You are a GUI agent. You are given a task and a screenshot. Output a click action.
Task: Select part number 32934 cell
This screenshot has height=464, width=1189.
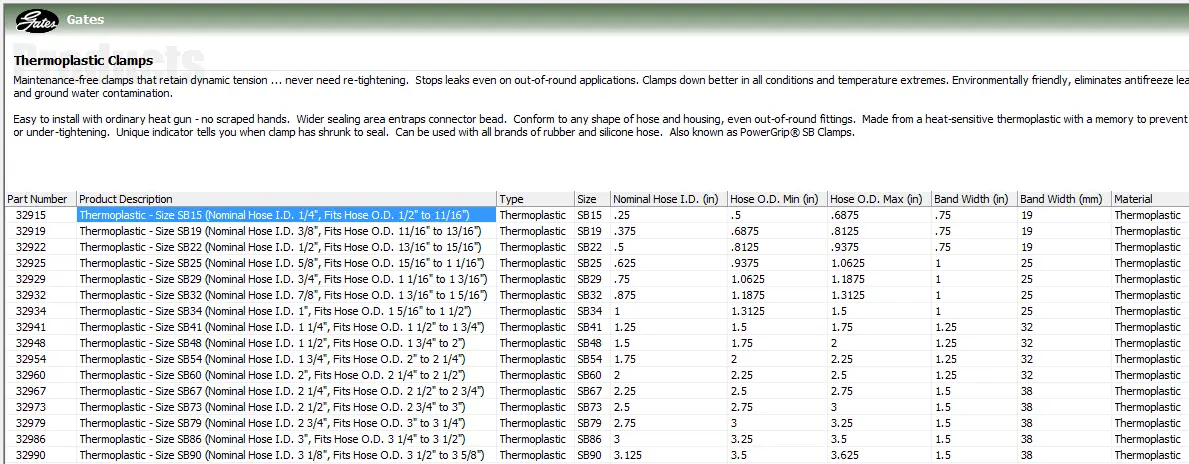coord(40,311)
